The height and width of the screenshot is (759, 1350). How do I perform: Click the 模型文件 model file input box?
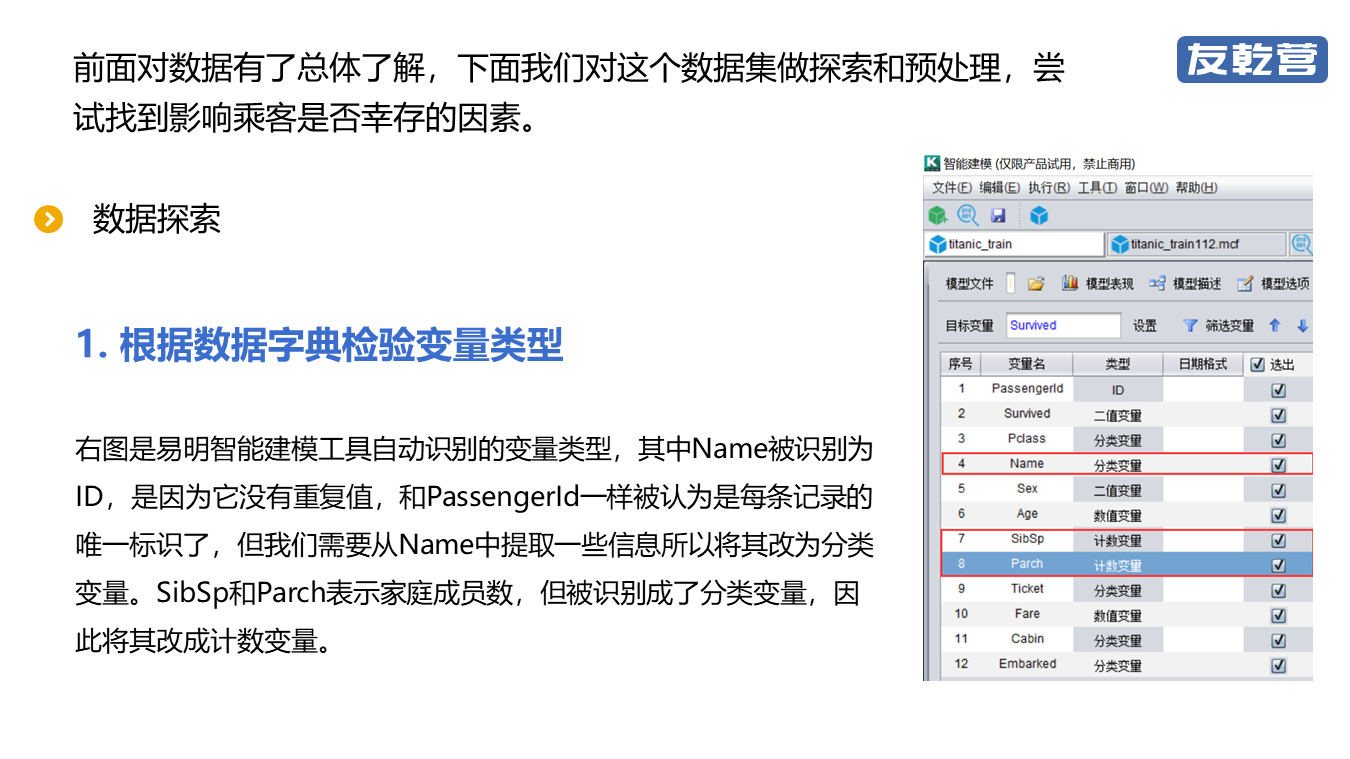1010,284
